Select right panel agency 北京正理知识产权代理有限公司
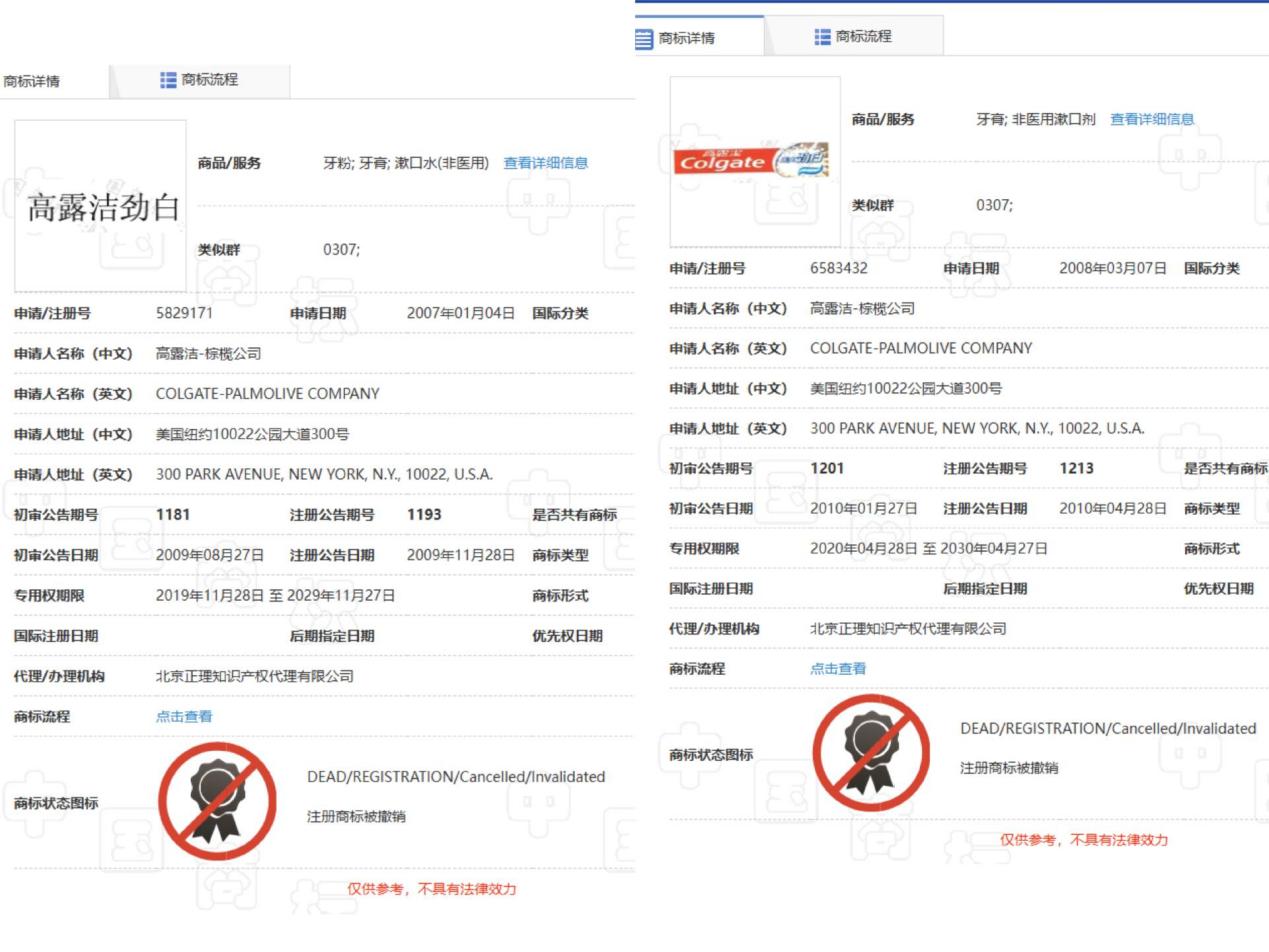The height and width of the screenshot is (952, 1269). [x=908, y=628]
